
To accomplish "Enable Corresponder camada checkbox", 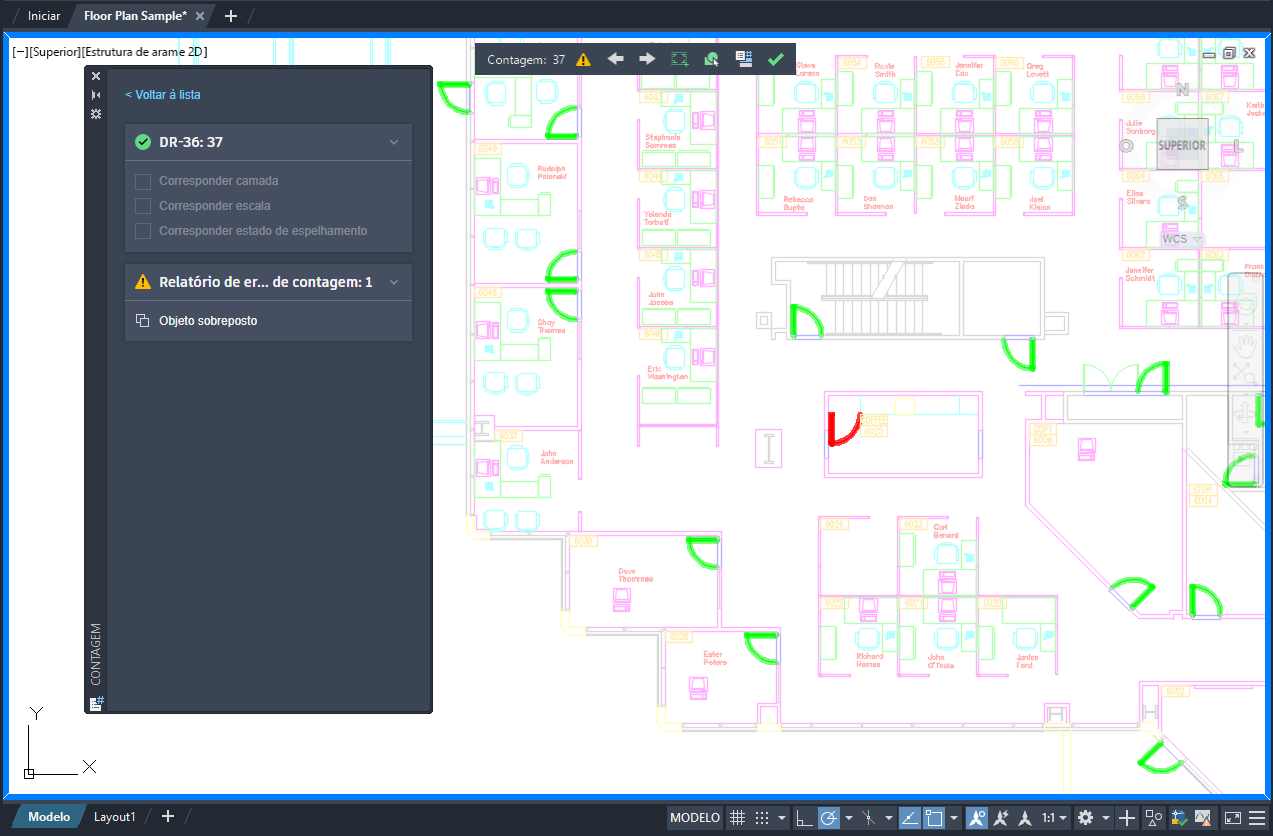I will 143,181.
